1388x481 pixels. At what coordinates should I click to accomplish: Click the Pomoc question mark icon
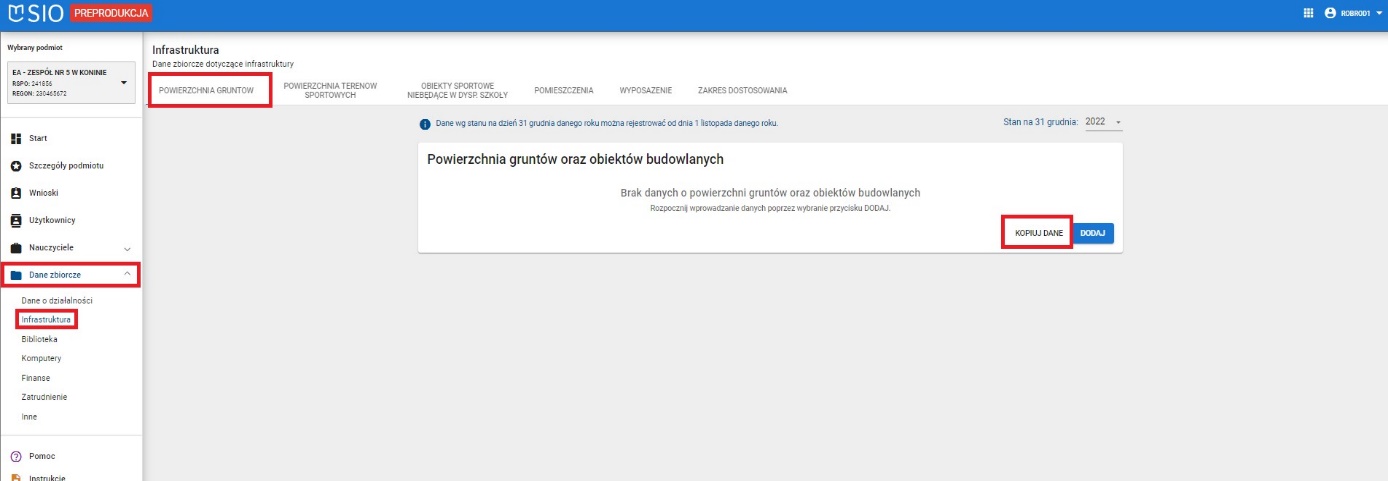tap(16, 456)
